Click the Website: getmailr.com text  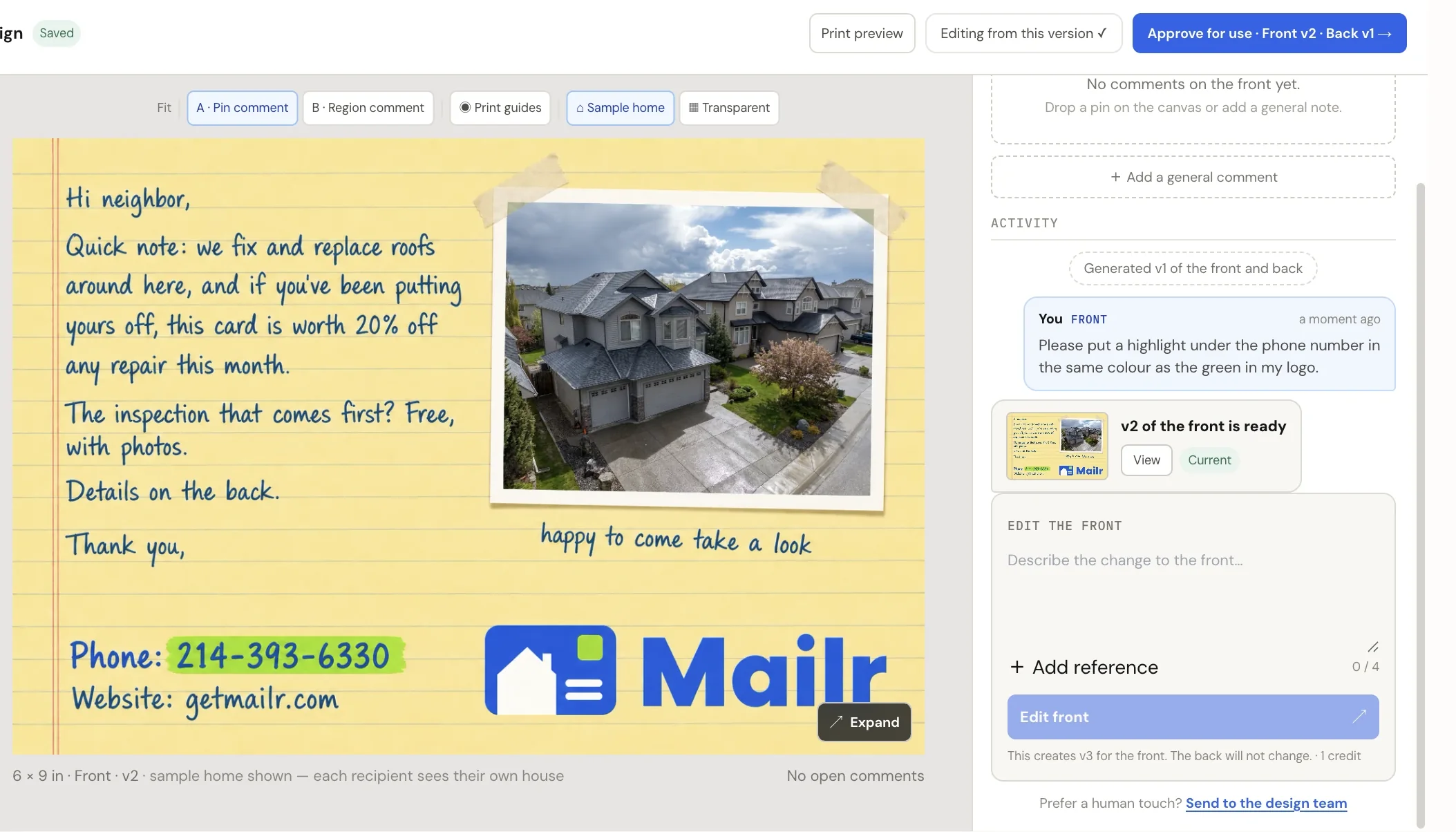click(205, 699)
